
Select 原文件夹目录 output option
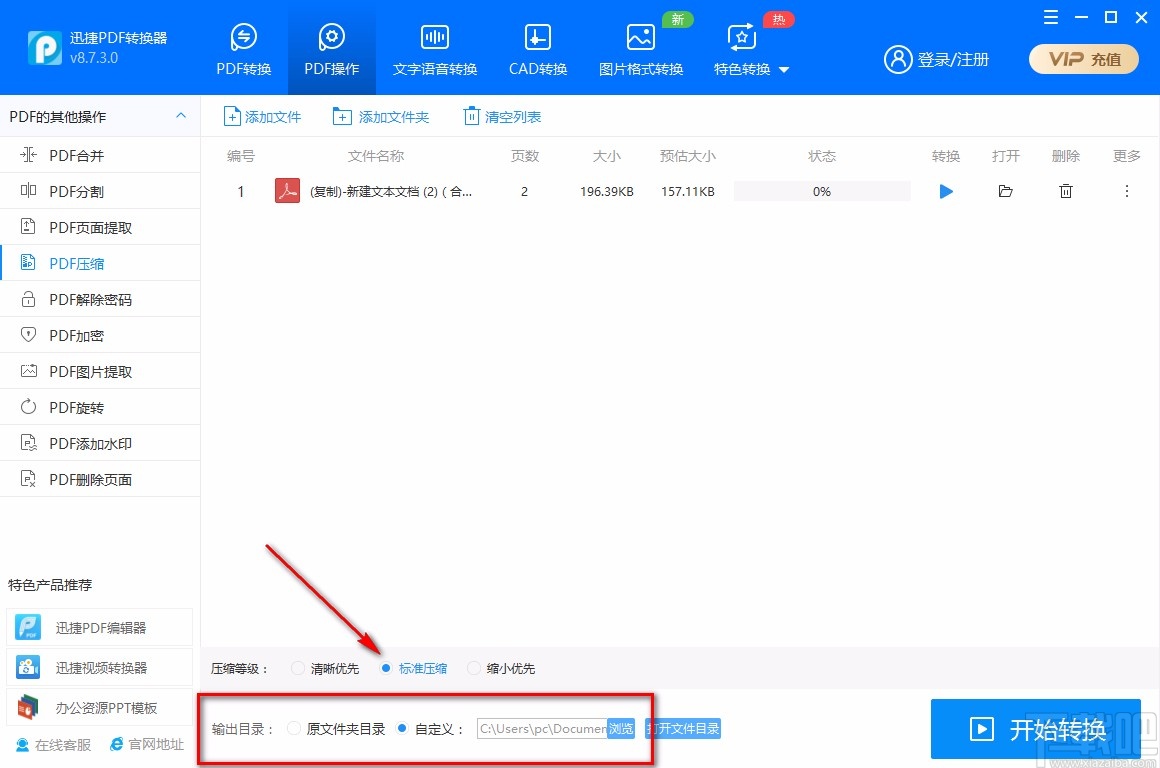337,729
